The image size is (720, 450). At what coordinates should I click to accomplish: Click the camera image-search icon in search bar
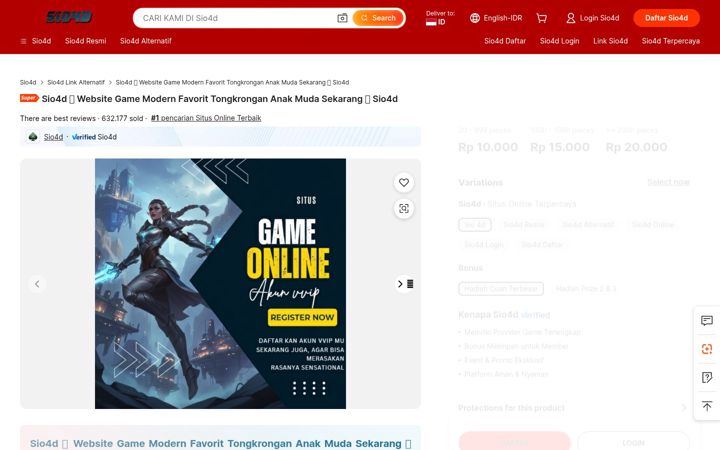point(342,18)
